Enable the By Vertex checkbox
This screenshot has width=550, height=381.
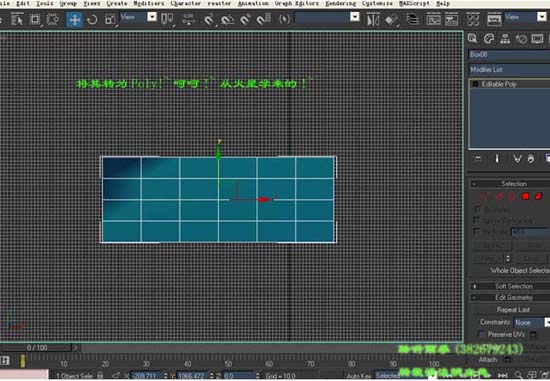point(476,210)
